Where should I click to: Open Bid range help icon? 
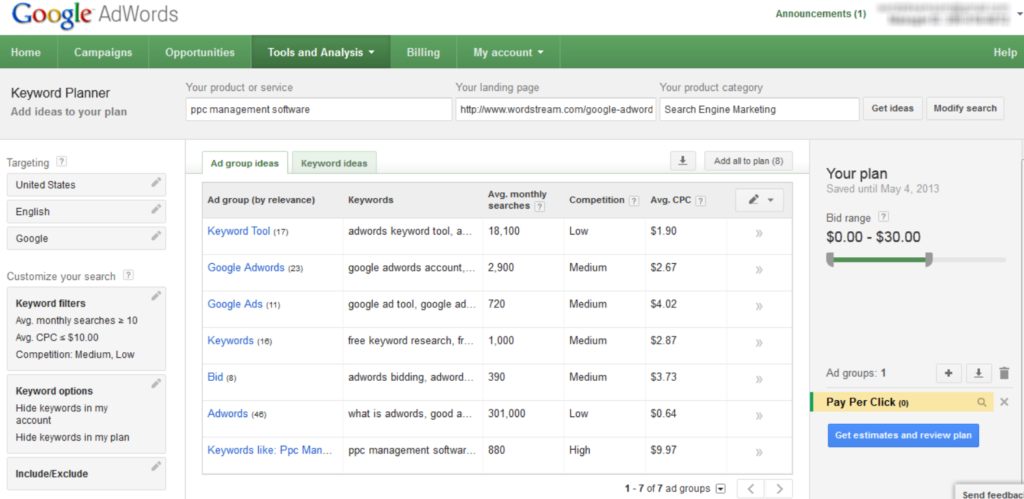884,217
